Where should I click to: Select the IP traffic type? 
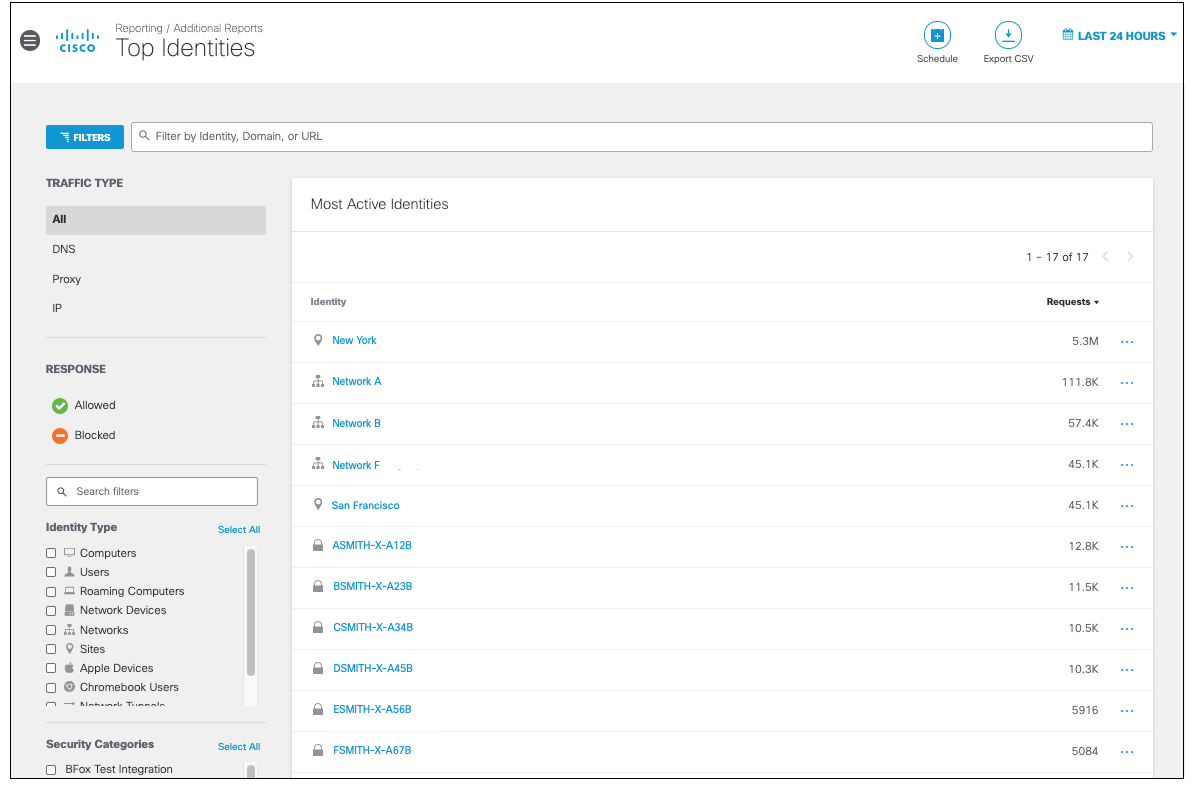tap(57, 308)
